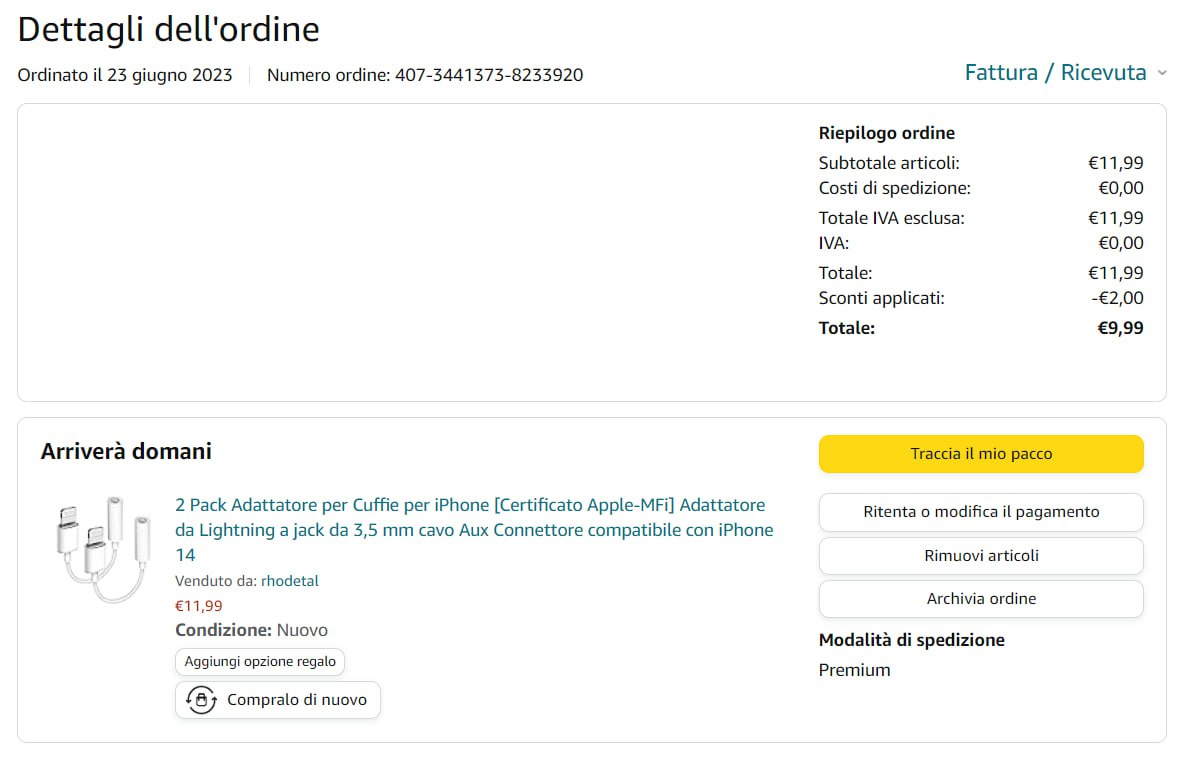
Task: Click the order number 407-3441373-8233920
Action: pos(489,75)
